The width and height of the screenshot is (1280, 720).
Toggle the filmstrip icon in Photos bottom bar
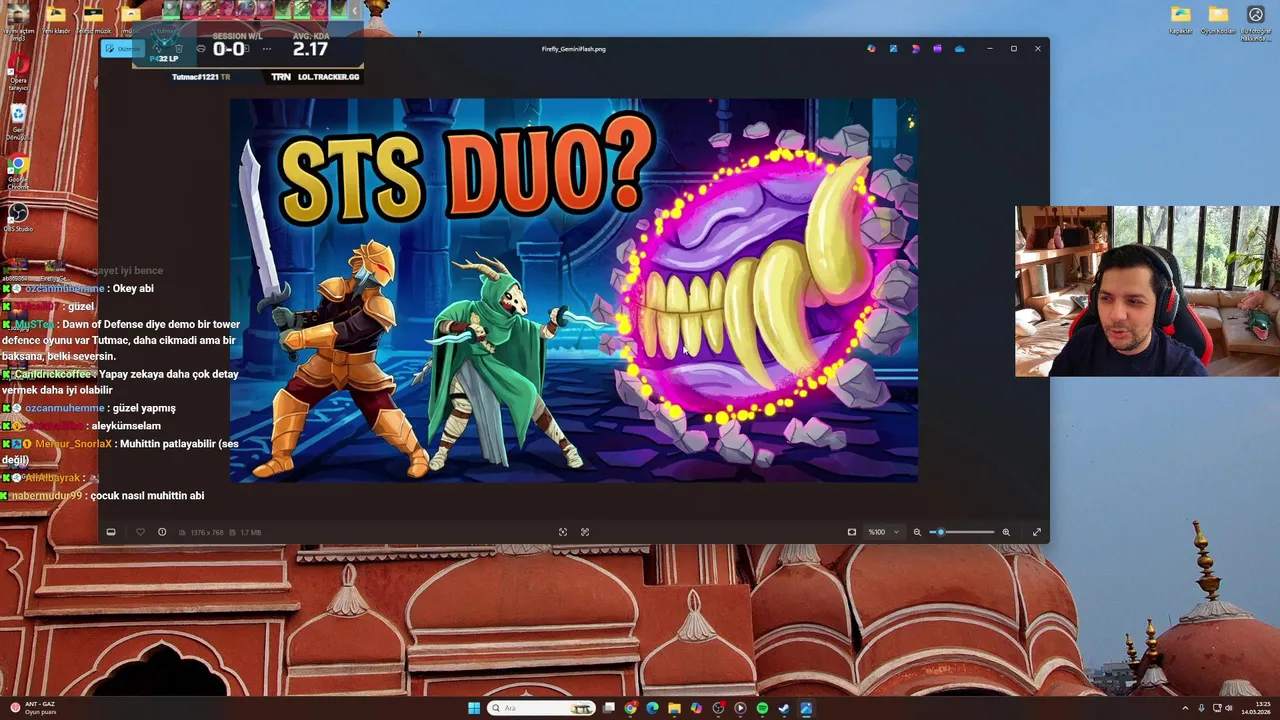tap(111, 532)
